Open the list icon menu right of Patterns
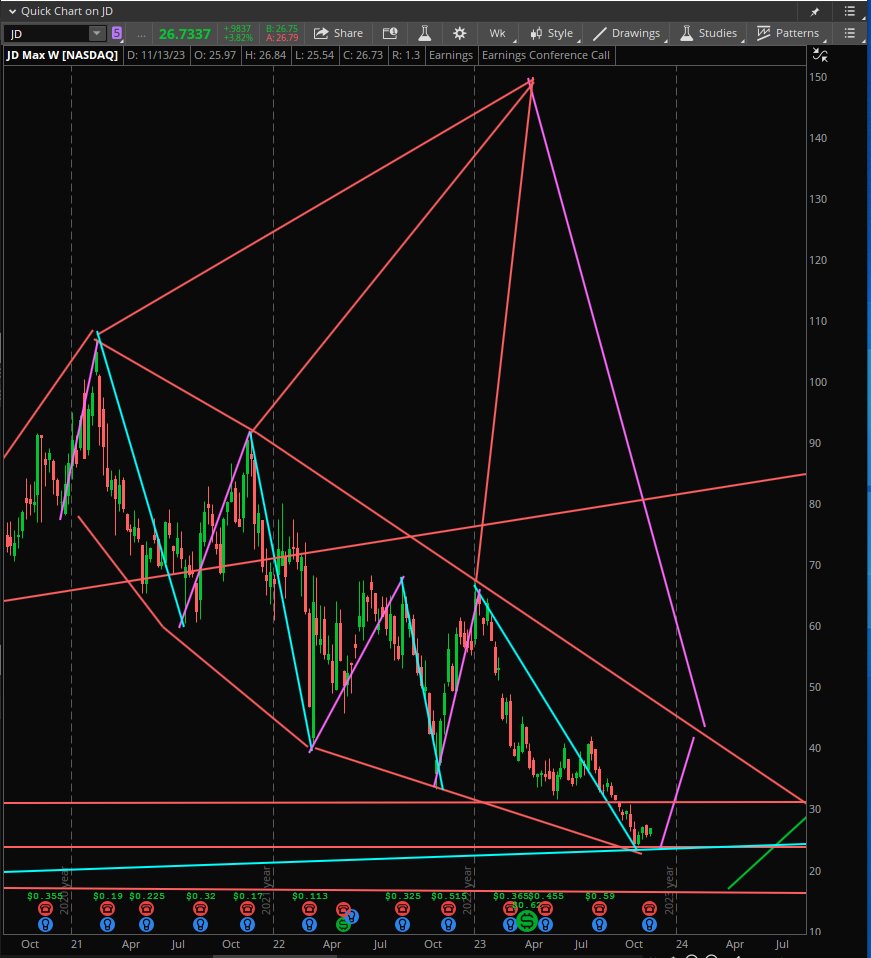This screenshot has width=871, height=958. pyautogui.click(x=849, y=33)
